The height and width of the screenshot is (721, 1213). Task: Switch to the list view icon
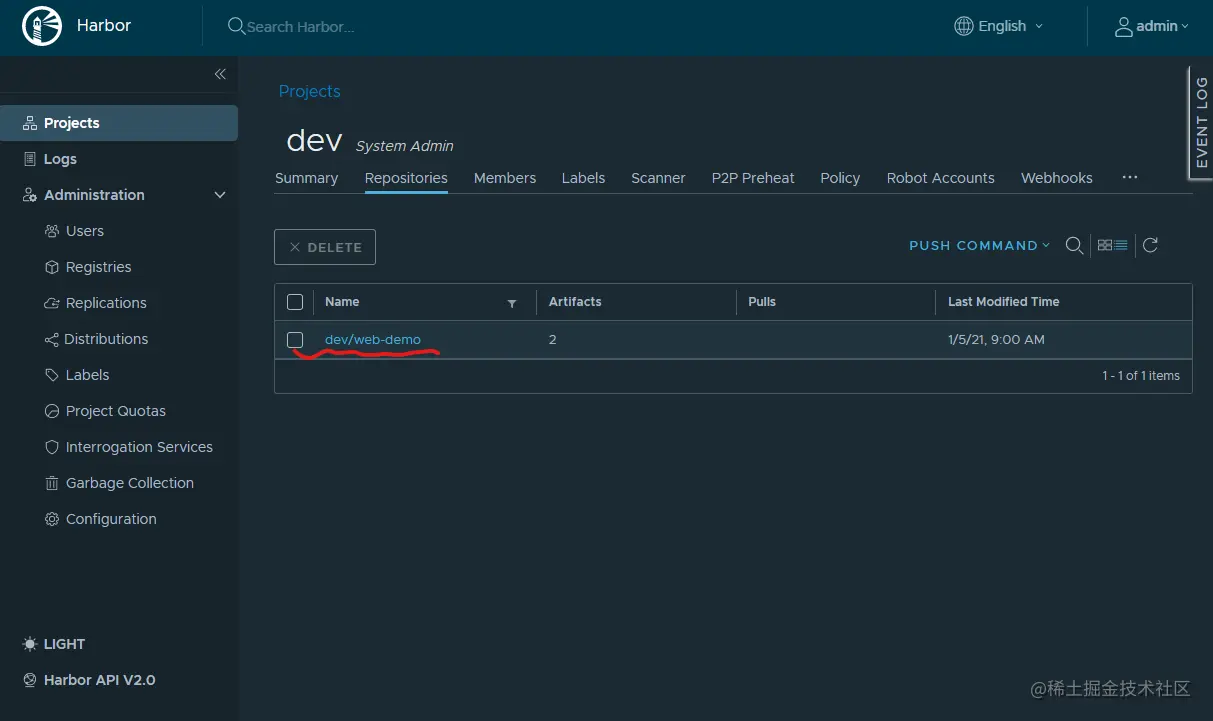click(1121, 245)
